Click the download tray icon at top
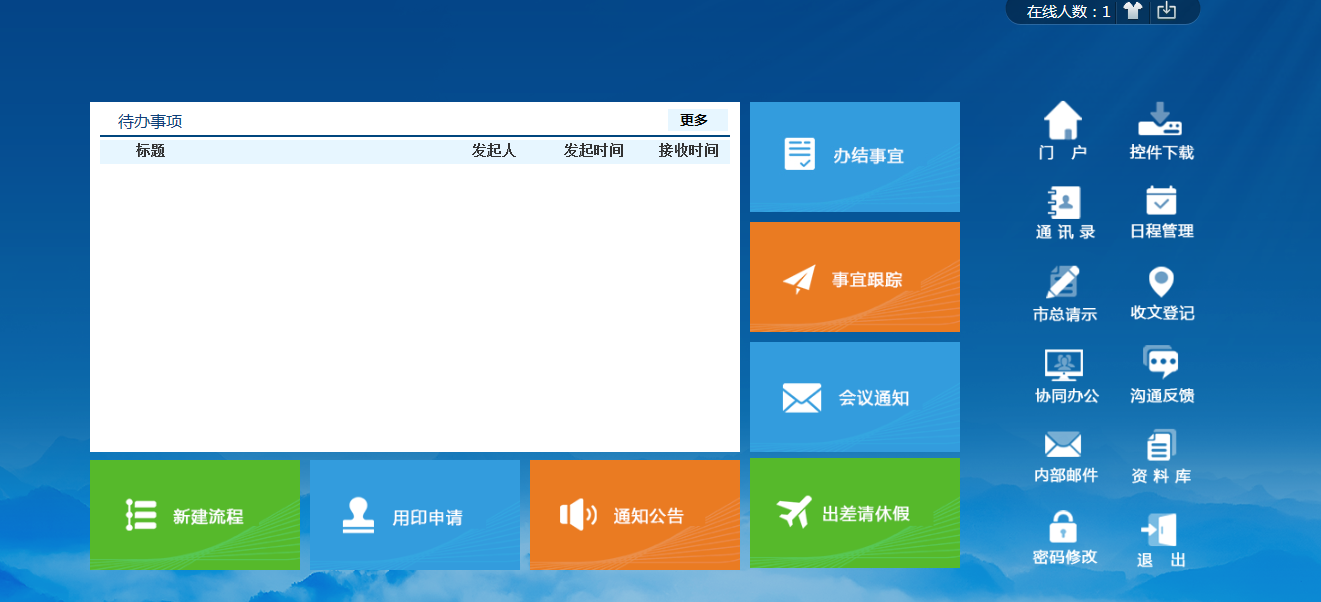 1166,11
